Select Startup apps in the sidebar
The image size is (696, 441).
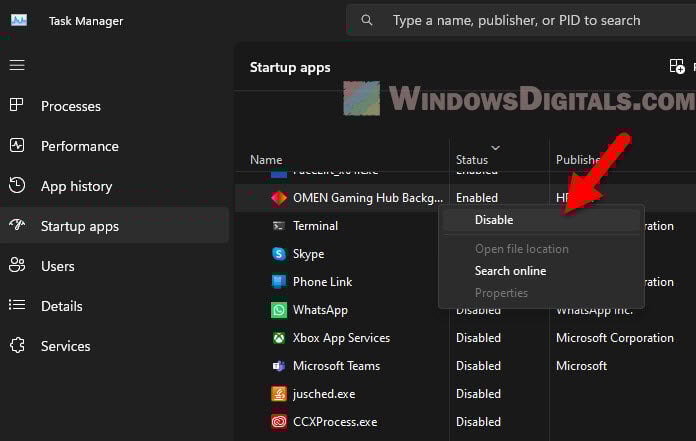coord(115,226)
